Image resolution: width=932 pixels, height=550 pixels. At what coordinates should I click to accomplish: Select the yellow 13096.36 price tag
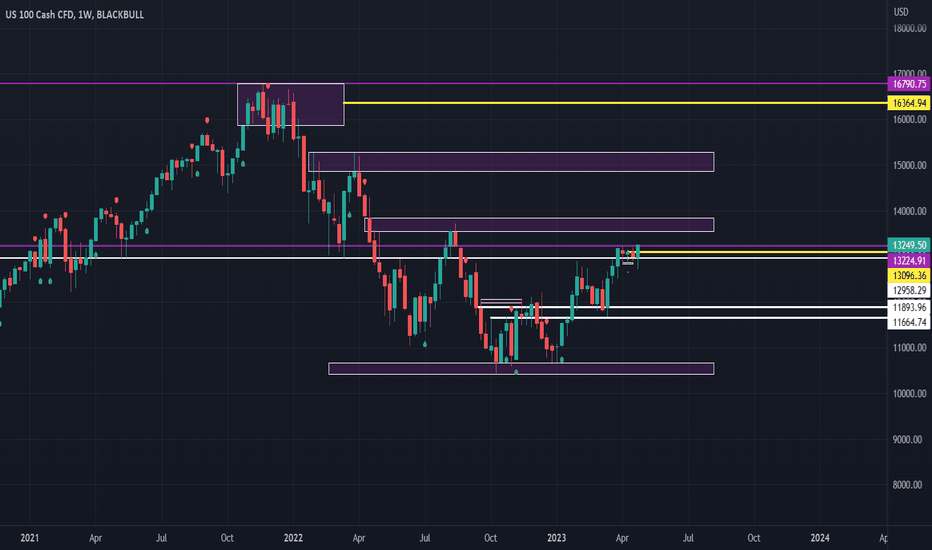(909, 275)
